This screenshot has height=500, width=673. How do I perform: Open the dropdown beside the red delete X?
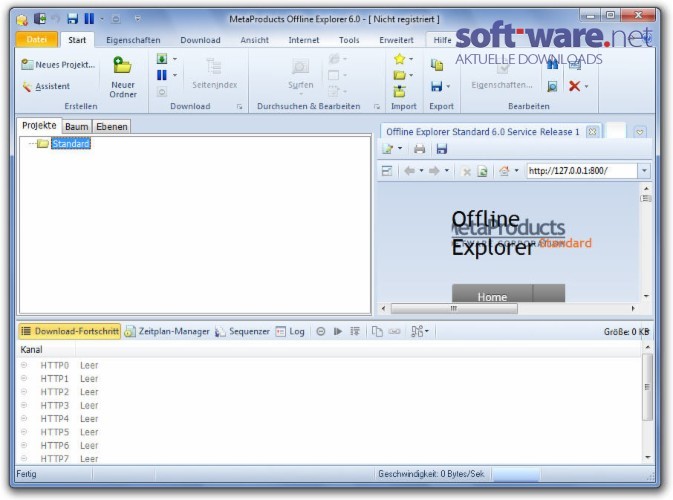[586, 86]
